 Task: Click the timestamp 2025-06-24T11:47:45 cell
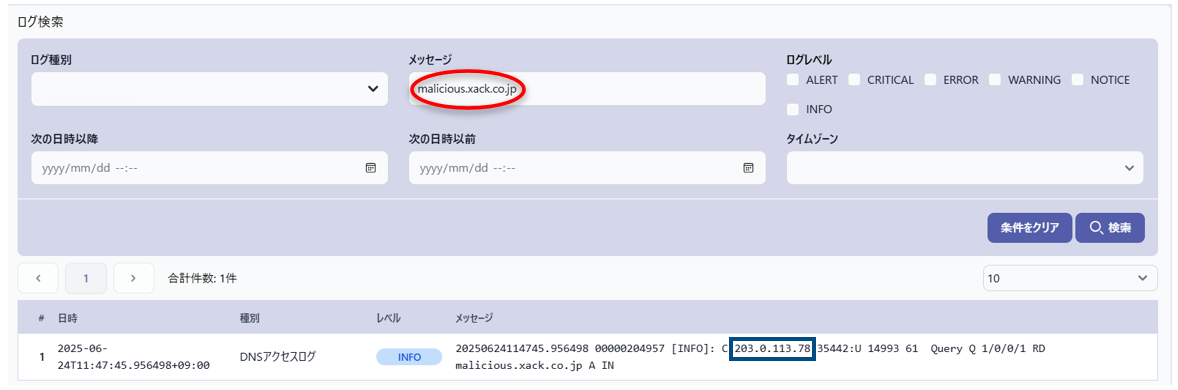(133, 357)
